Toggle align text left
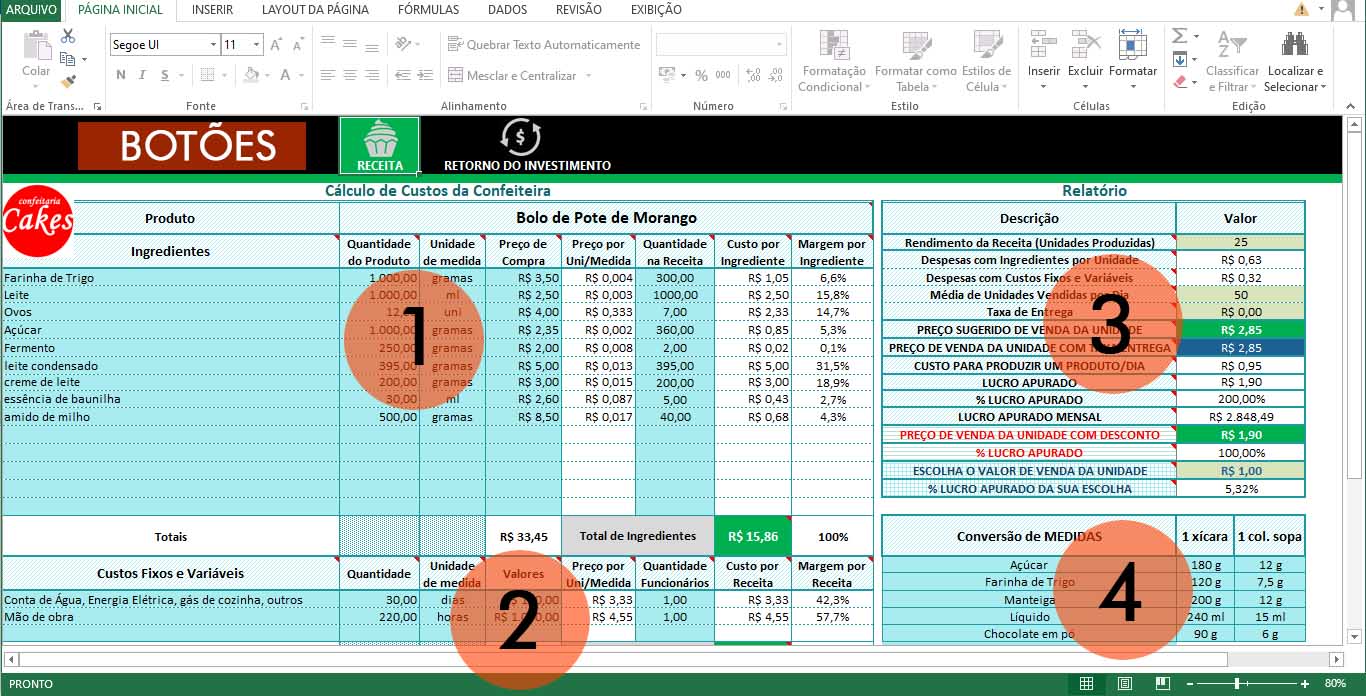1366x696 pixels. [328, 75]
